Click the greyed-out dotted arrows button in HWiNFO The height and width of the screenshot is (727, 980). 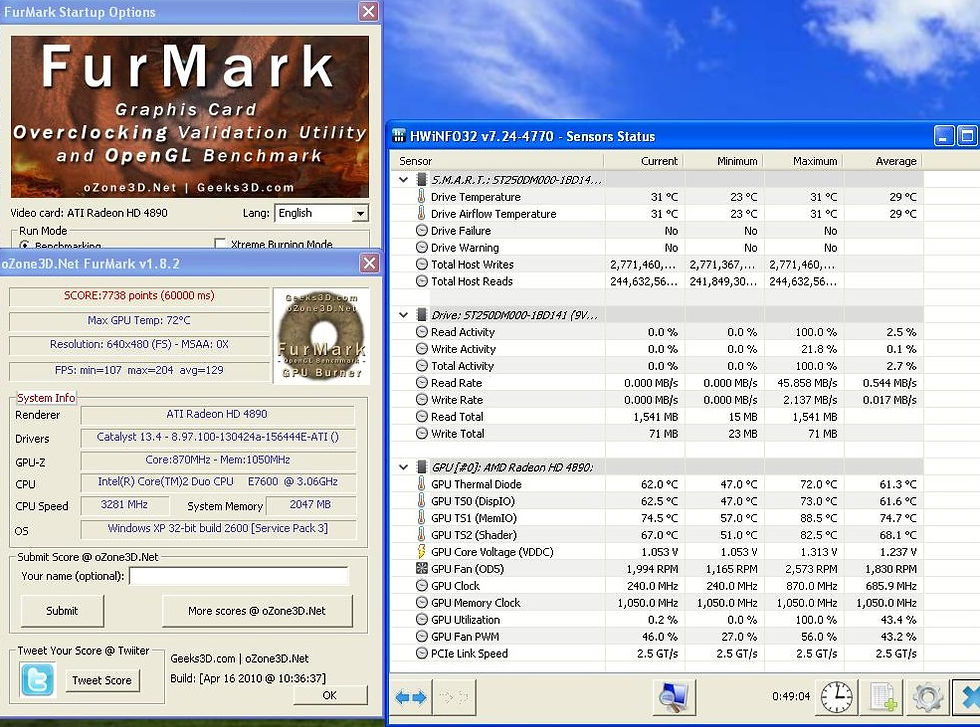454,696
